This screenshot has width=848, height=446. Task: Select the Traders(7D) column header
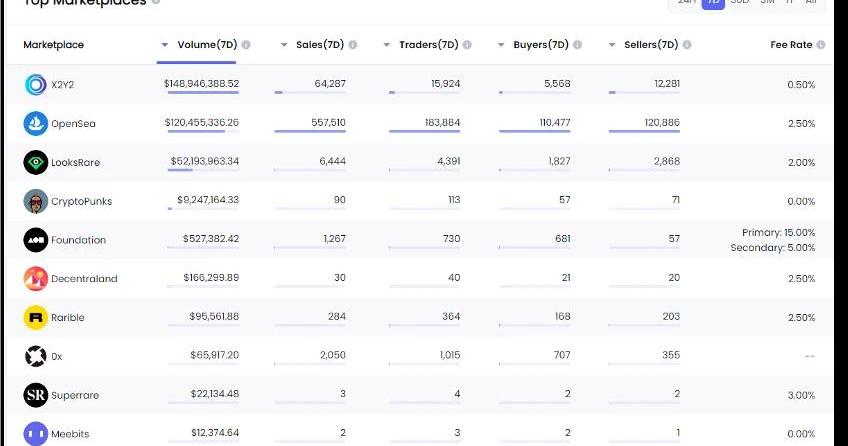point(429,45)
